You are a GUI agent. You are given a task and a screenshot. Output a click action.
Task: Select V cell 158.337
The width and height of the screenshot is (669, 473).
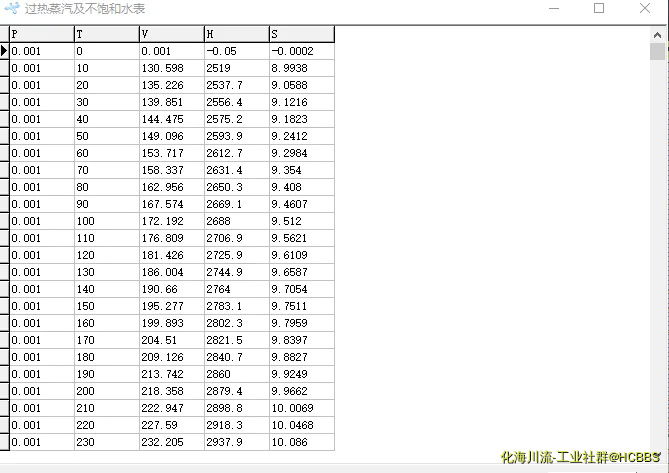pos(172,170)
